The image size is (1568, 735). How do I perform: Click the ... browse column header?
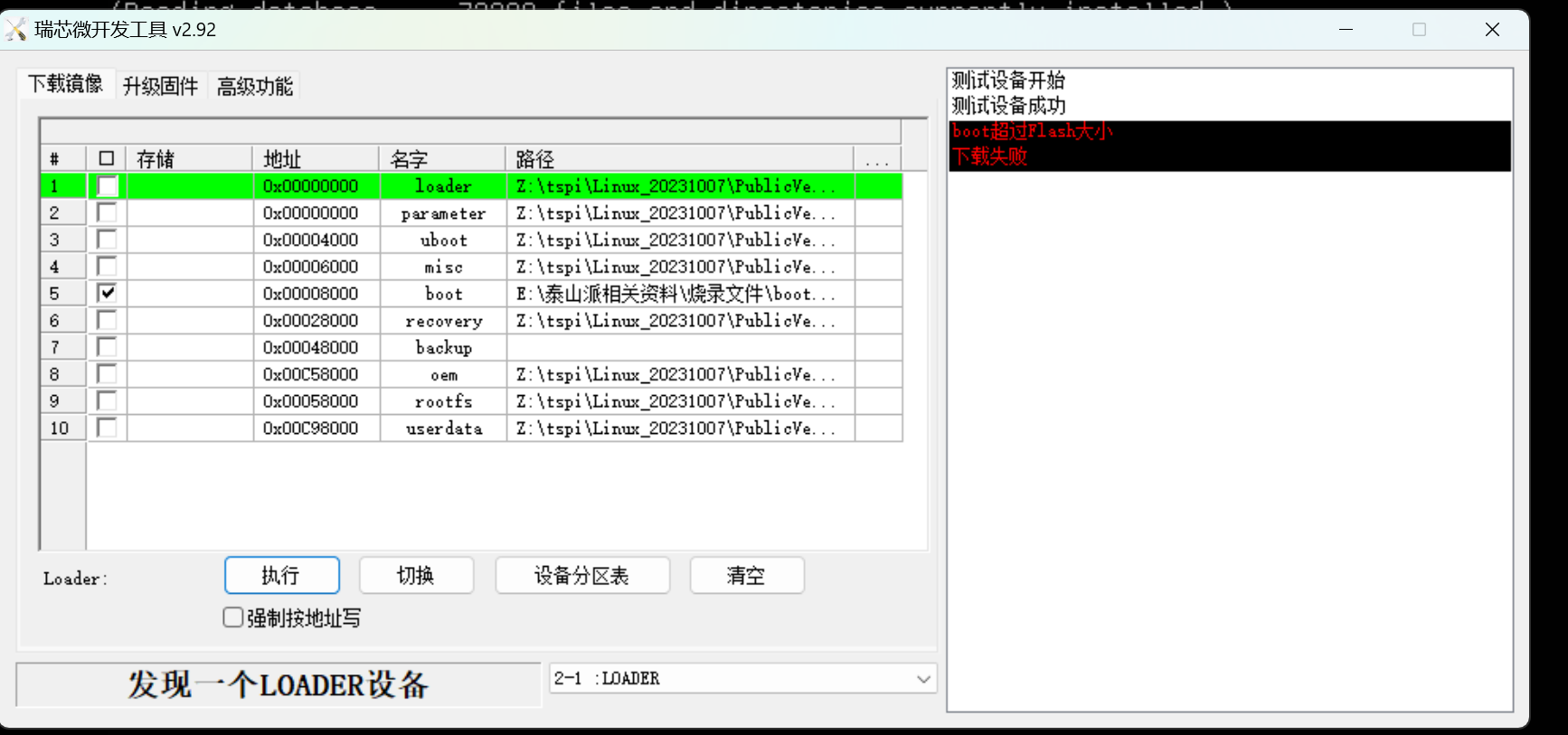876,160
